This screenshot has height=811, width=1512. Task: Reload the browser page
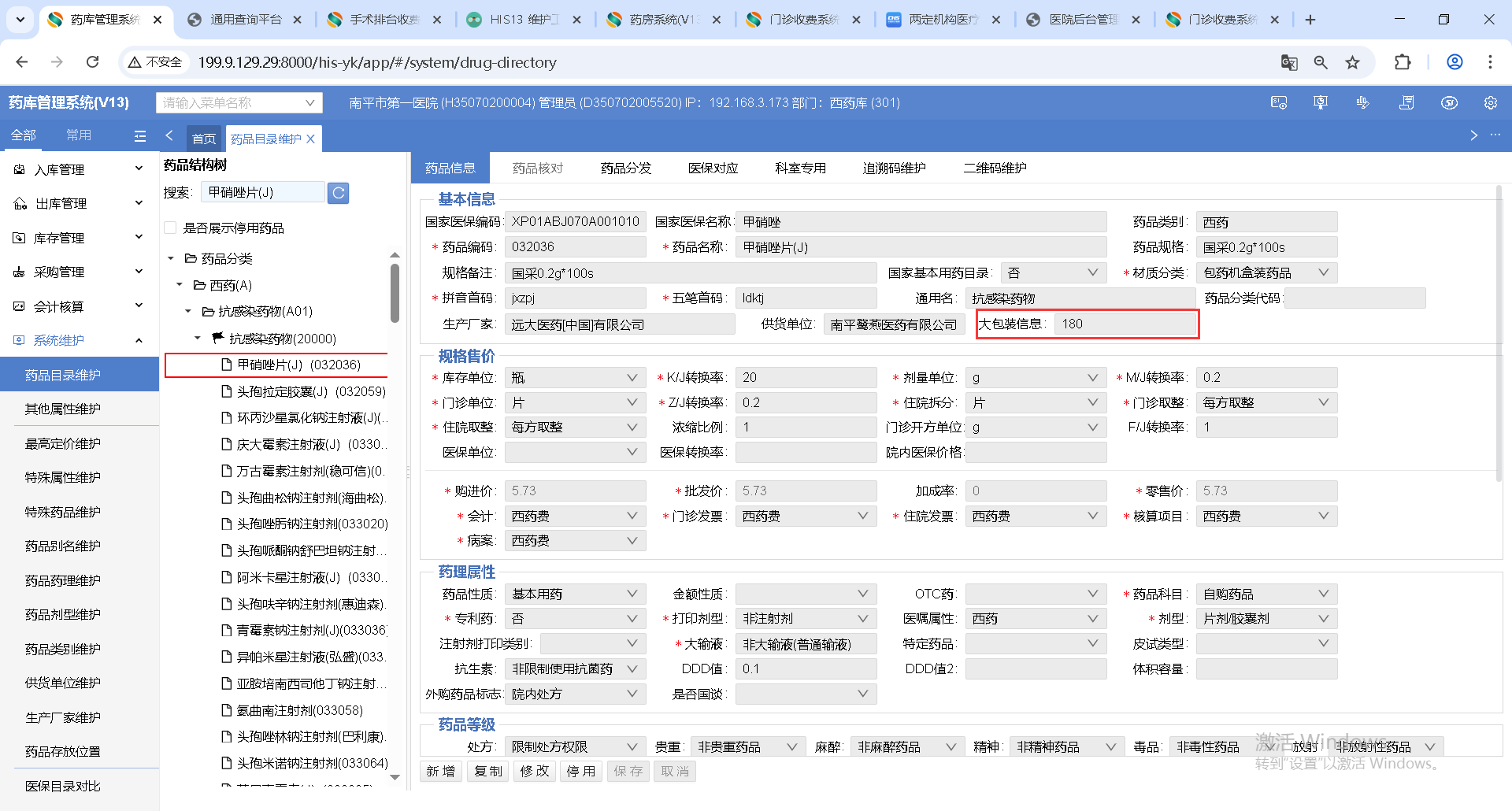tap(93, 62)
